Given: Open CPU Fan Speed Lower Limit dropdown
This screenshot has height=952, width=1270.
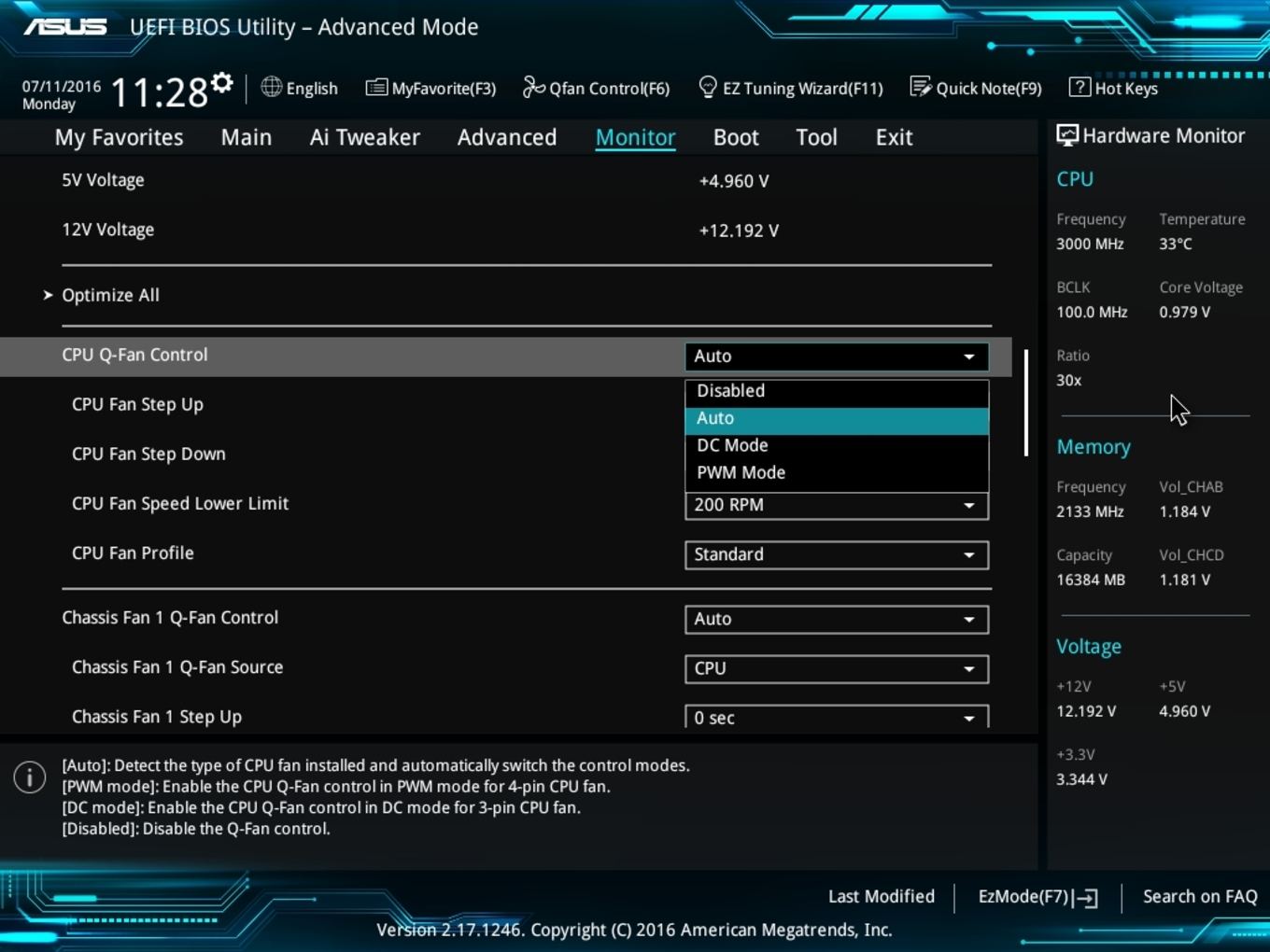Looking at the screenshot, I should click(837, 505).
